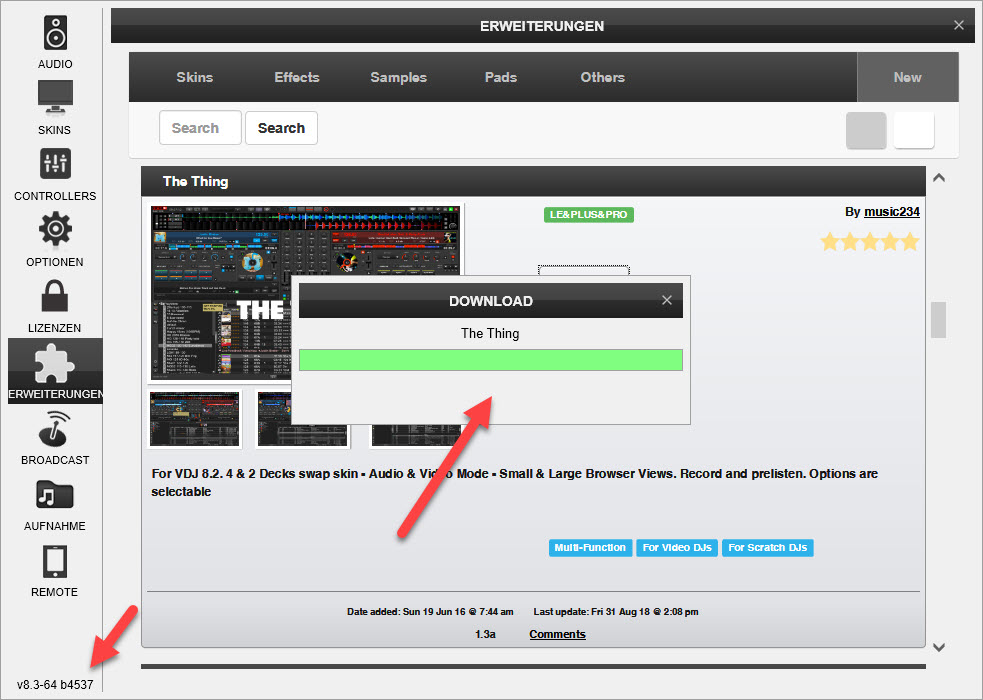
Task: Open the Comments link
Action: (x=557, y=634)
